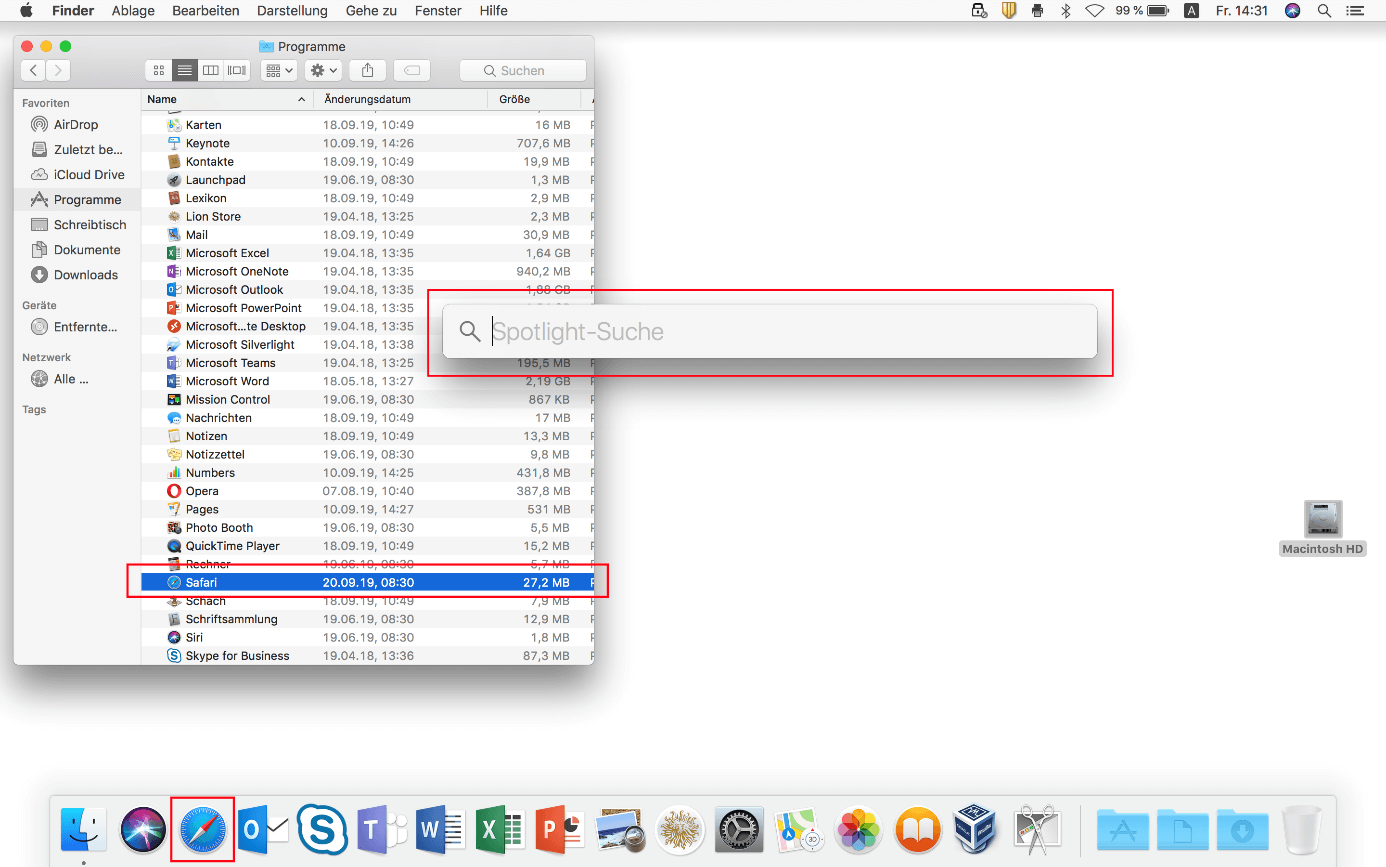The image size is (1386, 867).
Task: Click the battery status in menu bar
Action: click(1142, 11)
